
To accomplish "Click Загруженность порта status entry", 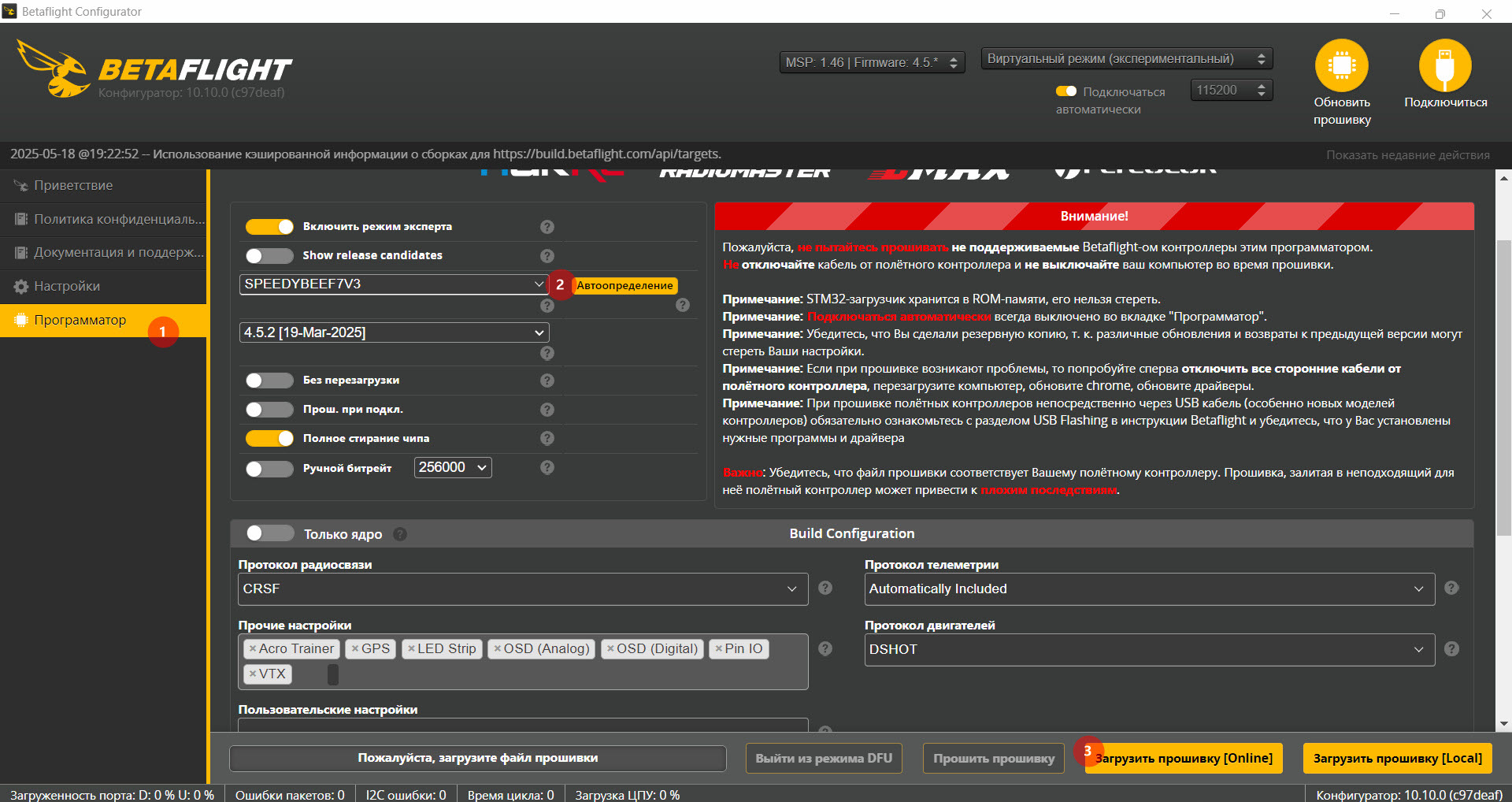I will pos(112,794).
